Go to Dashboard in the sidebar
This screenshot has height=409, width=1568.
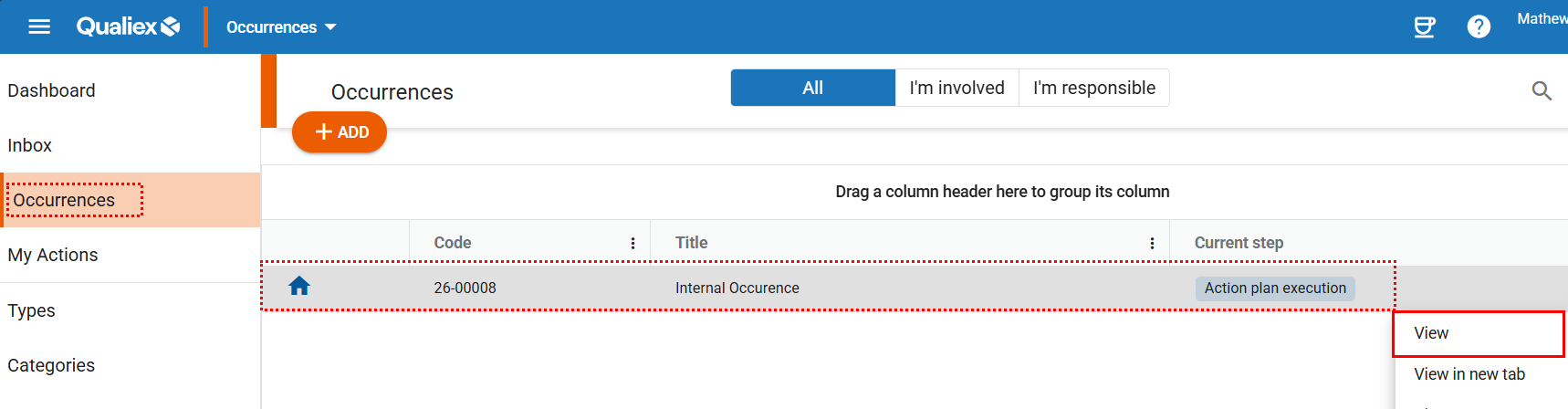(52, 90)
